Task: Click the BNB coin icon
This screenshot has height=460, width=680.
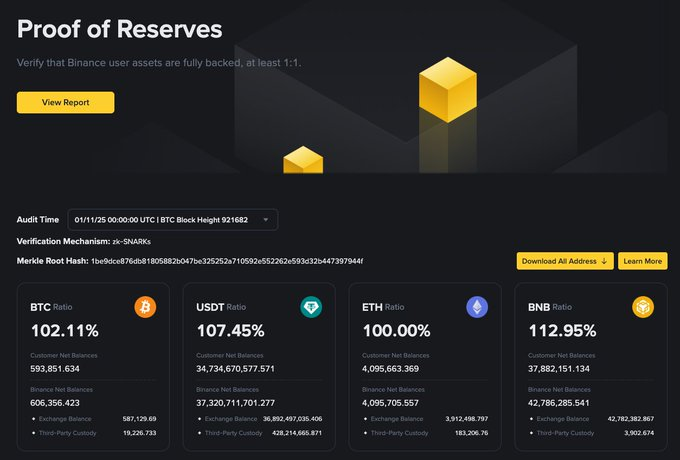Action: coord(642,307)
